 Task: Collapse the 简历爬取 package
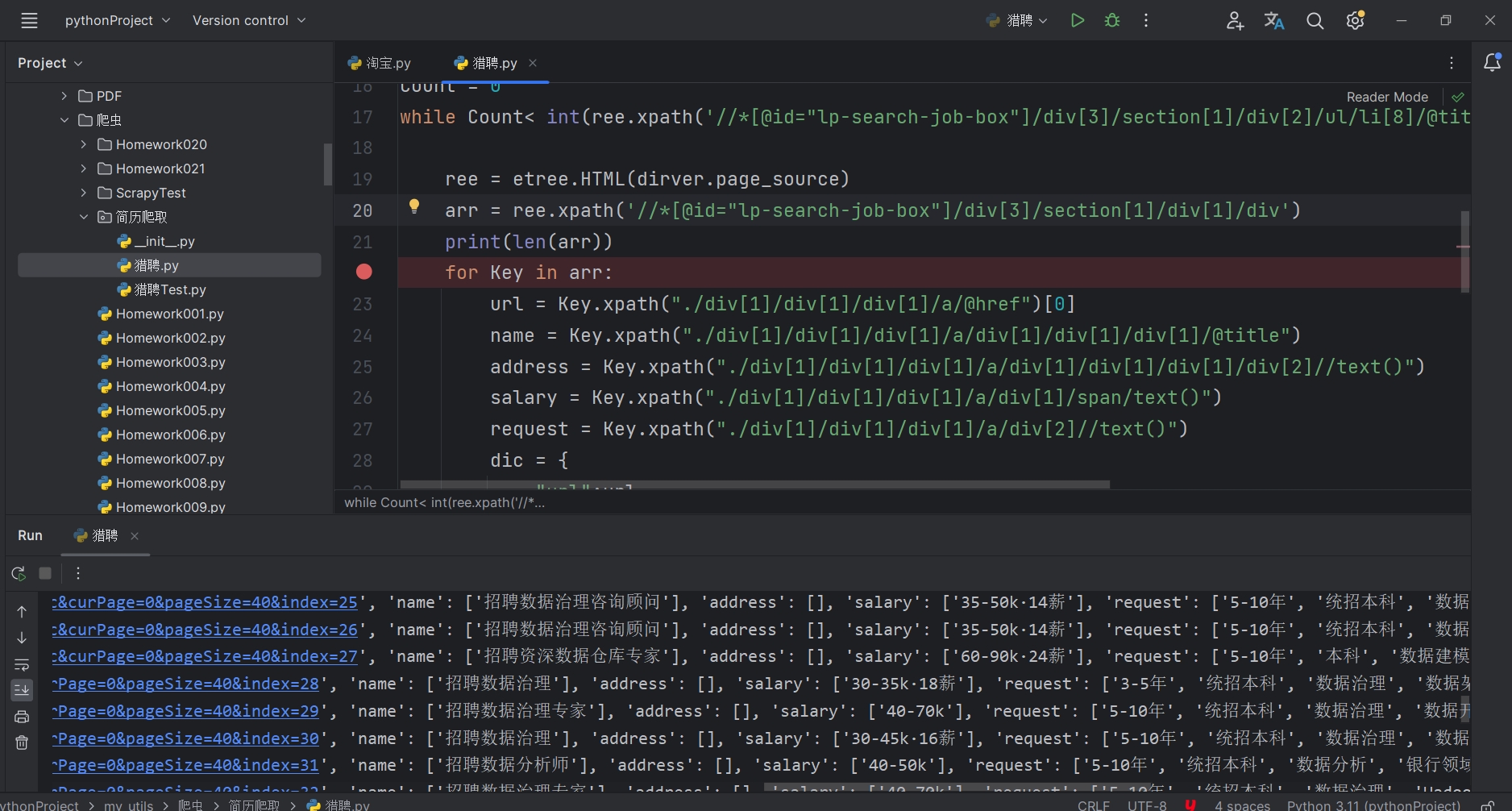84,217
